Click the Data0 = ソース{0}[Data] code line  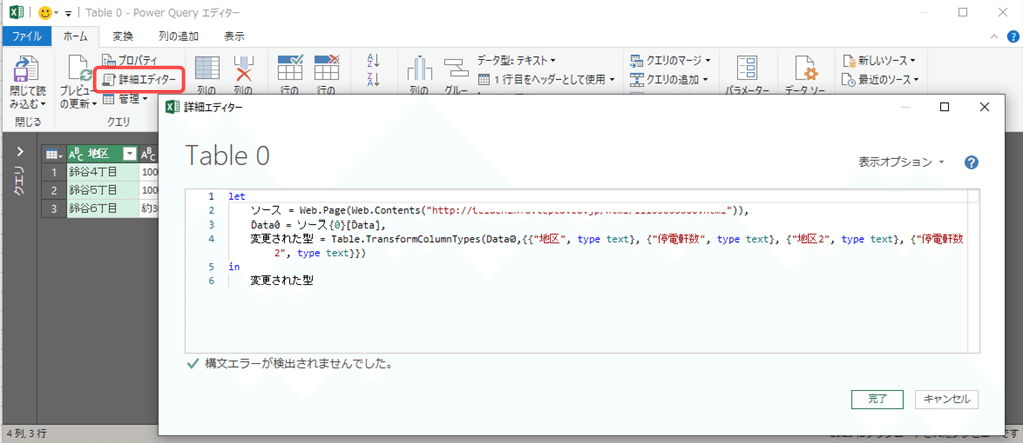[x=318, y=224]
